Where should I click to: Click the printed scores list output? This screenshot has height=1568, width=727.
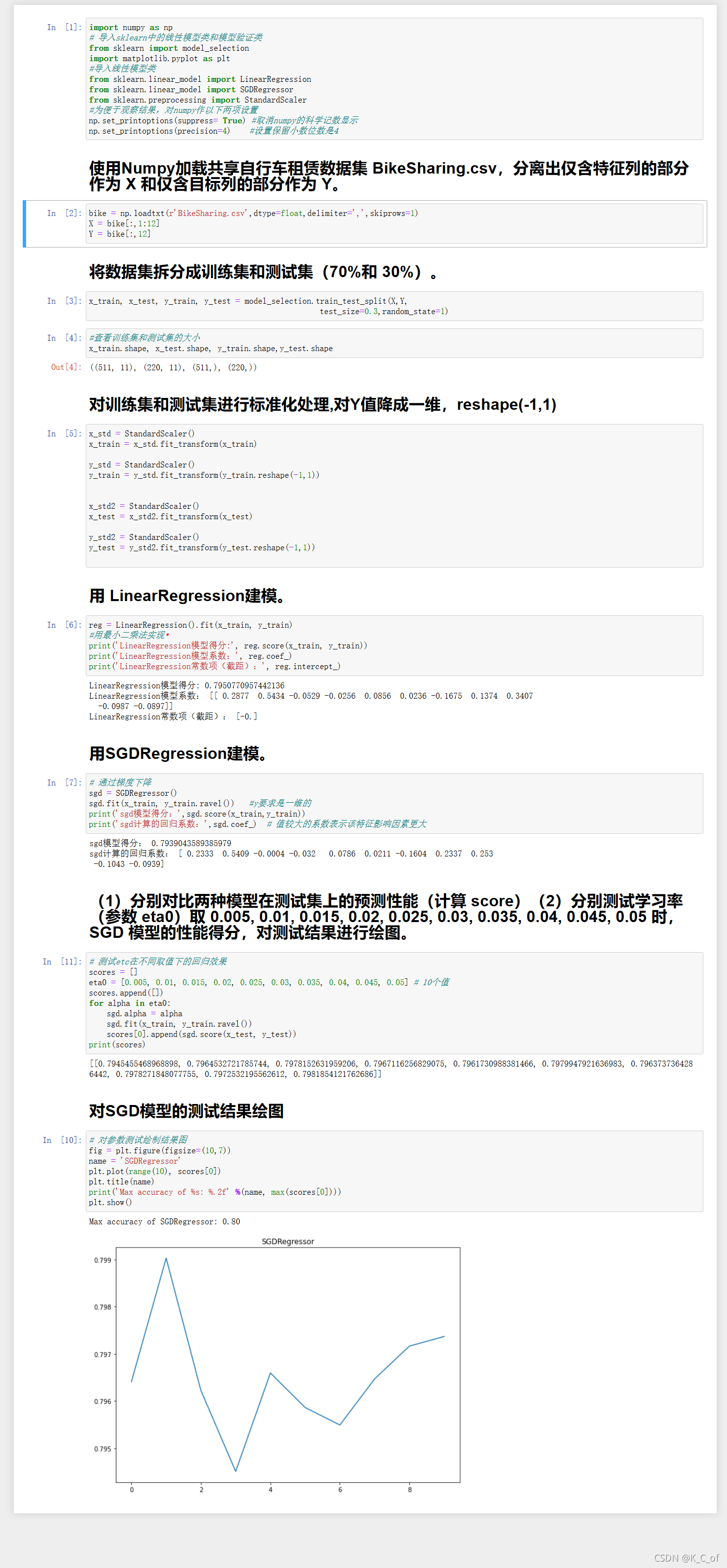pyautogui.click(x=391, y=1069)
